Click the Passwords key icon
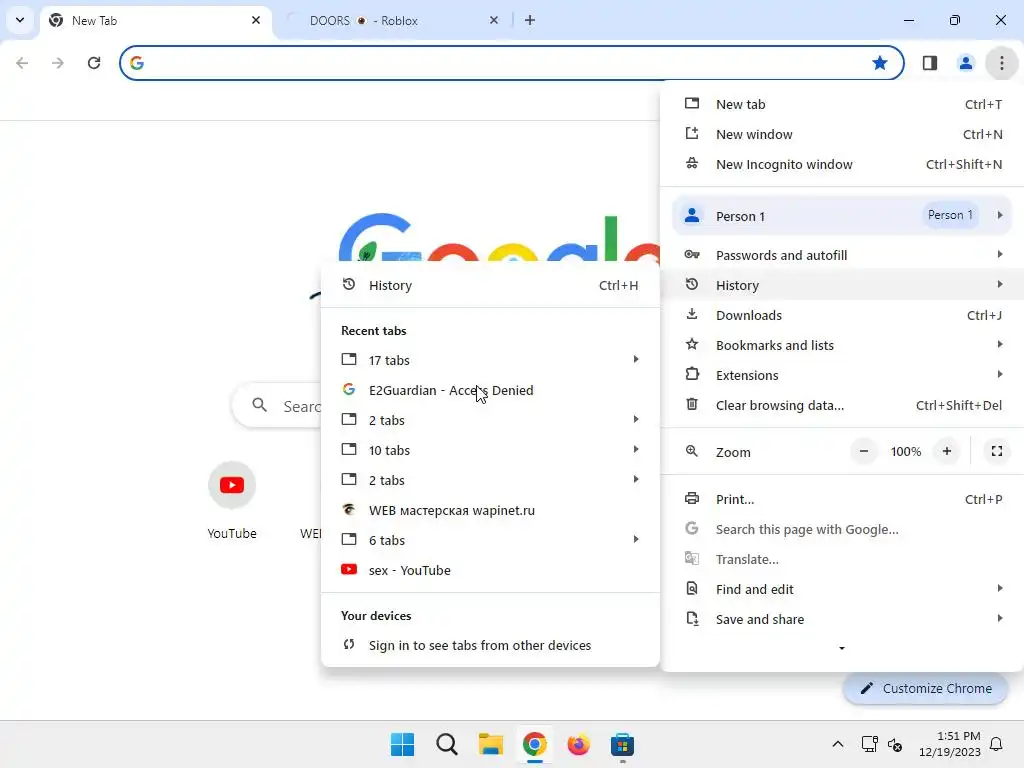The width and height of the screenshot is (1024, 768). (692, 255)
